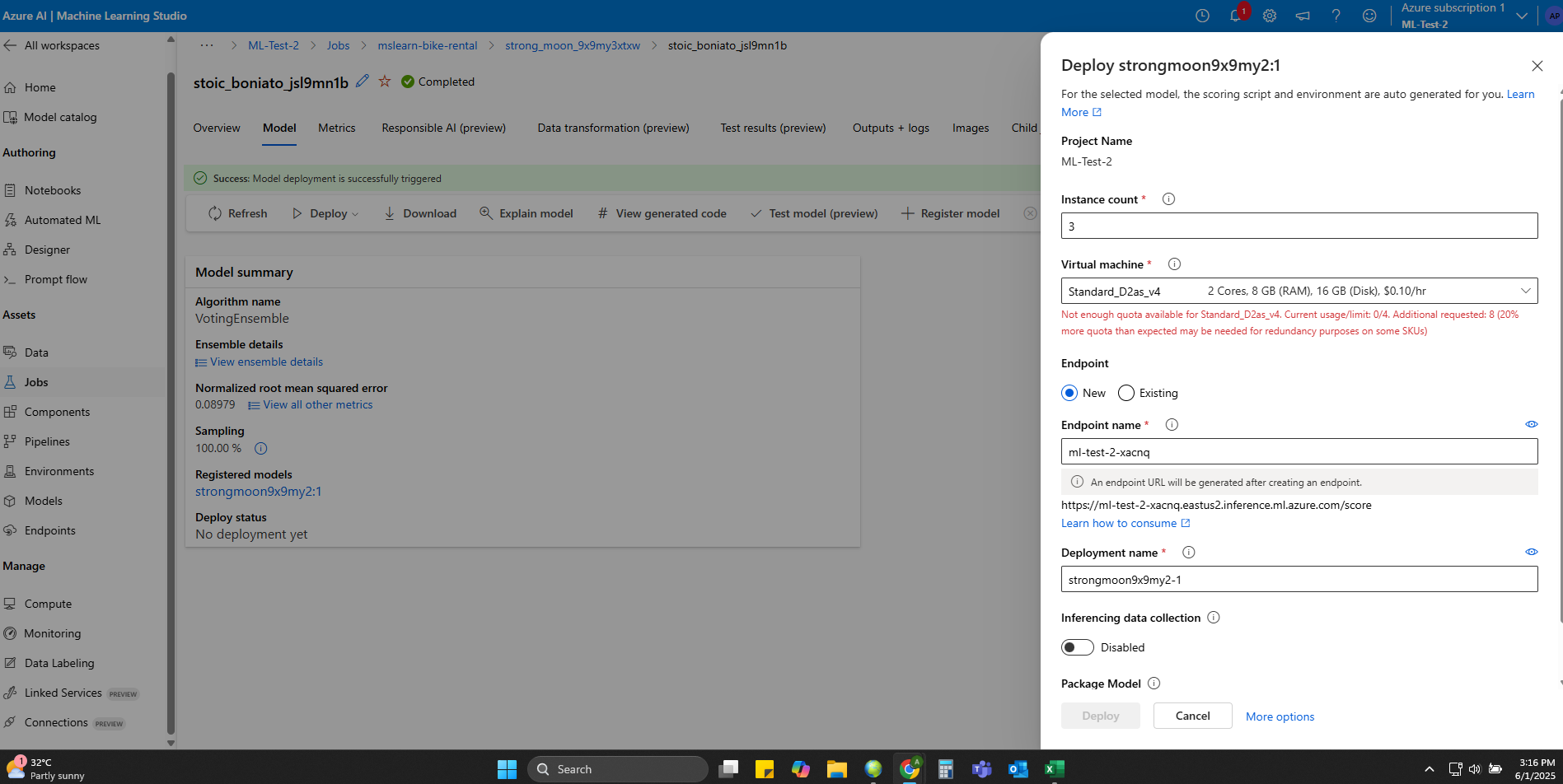Show hidden icons in system tray
The image size is (1563, 784).
1430,769
